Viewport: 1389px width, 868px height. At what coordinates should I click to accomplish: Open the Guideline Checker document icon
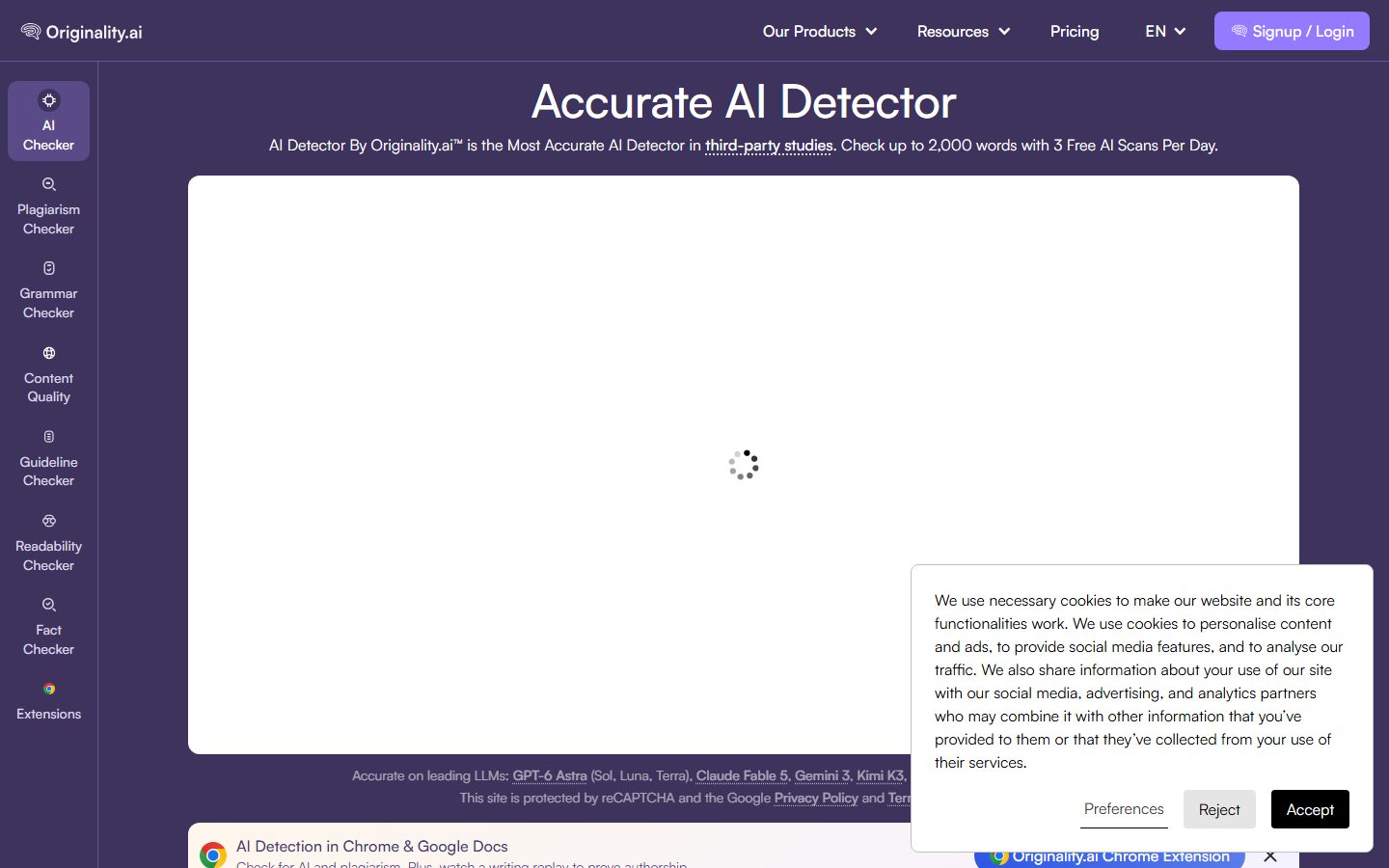[x=48, y=437]
